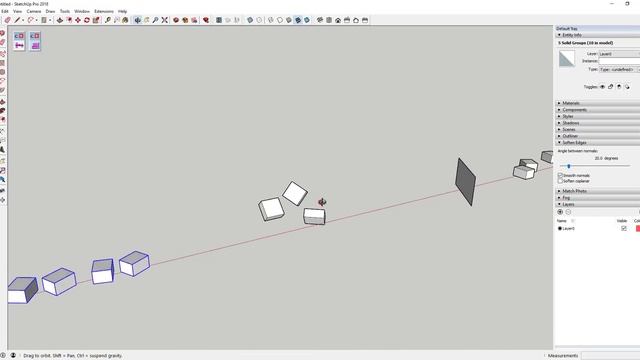Open the Layer dropdown in Entity Info
640x360 pixels.
pos(619,54)
